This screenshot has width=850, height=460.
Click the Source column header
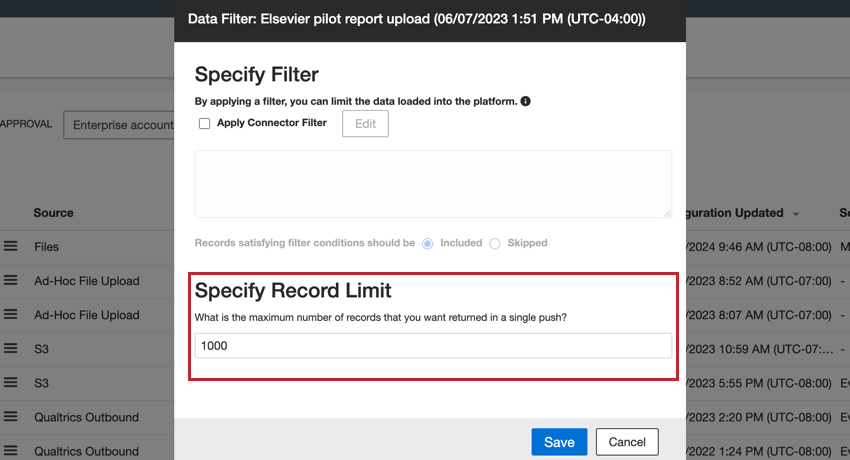tap(53, 213)
